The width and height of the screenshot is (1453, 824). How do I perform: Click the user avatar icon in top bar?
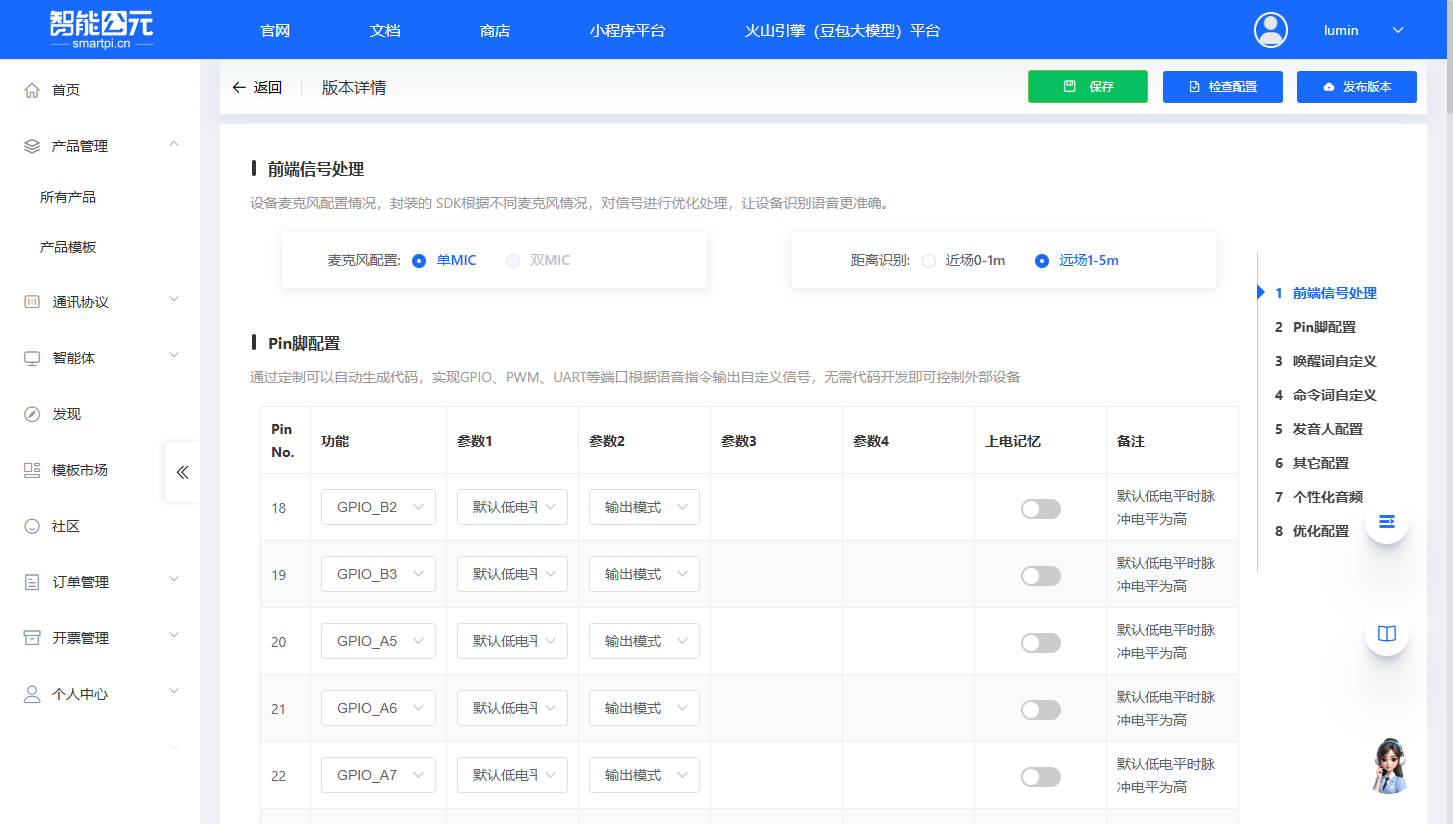coord(1270,30)
